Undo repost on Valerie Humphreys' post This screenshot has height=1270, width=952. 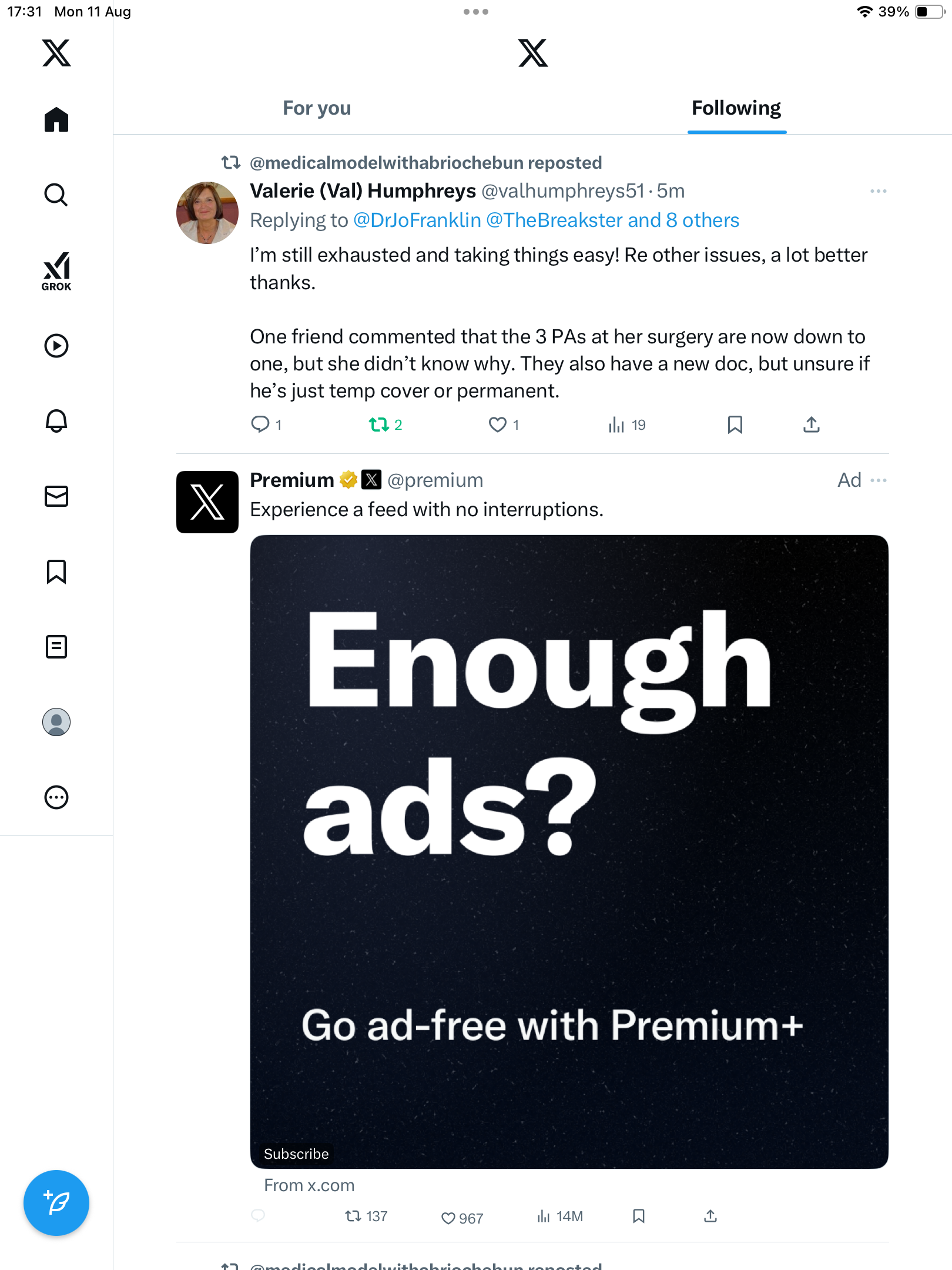tap(379, 425)
